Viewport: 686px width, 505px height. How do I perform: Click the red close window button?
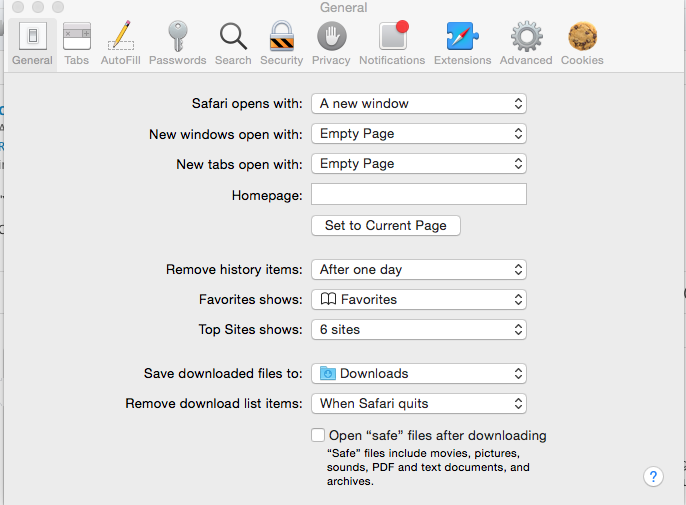coord(18,7)
